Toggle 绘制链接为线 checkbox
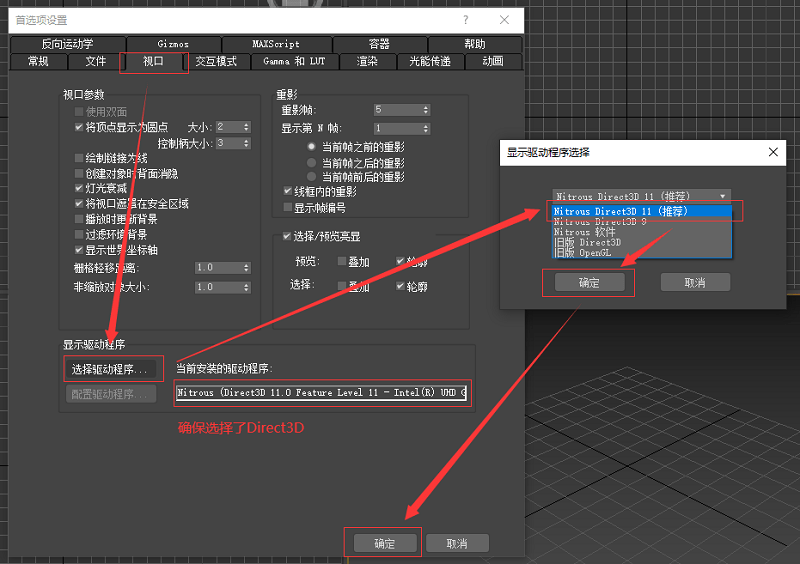The width and height of the screenshot is (800, 564). pos(79,158)
